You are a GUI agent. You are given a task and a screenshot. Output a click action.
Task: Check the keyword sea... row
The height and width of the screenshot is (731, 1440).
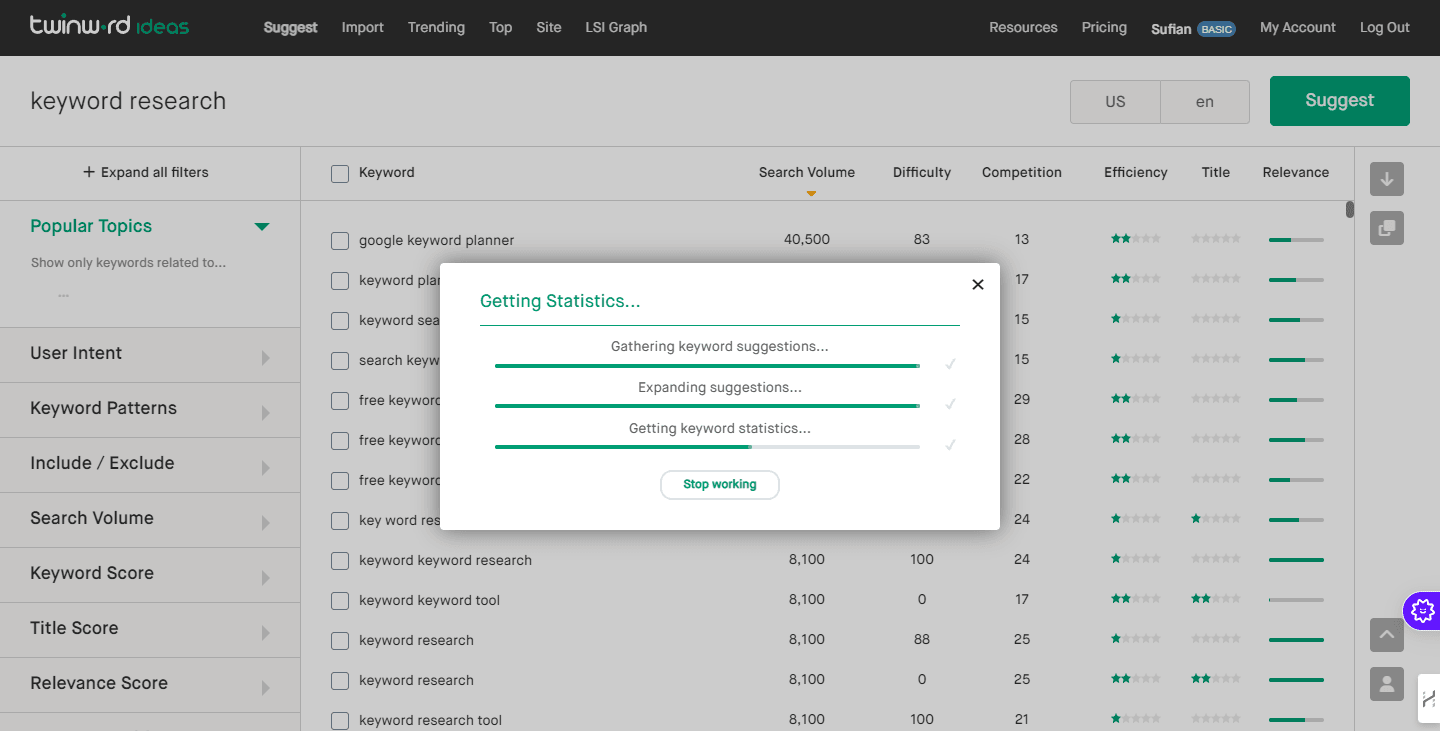(340, 321)
